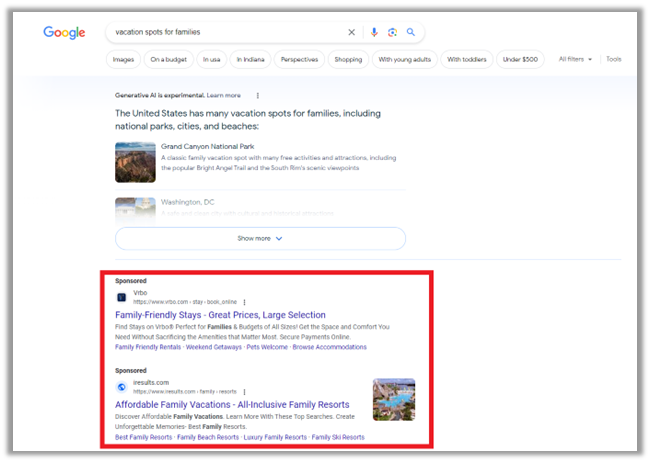650x463 pixels.
Task: Click the Google logo
Action: [x=64, y=32]
